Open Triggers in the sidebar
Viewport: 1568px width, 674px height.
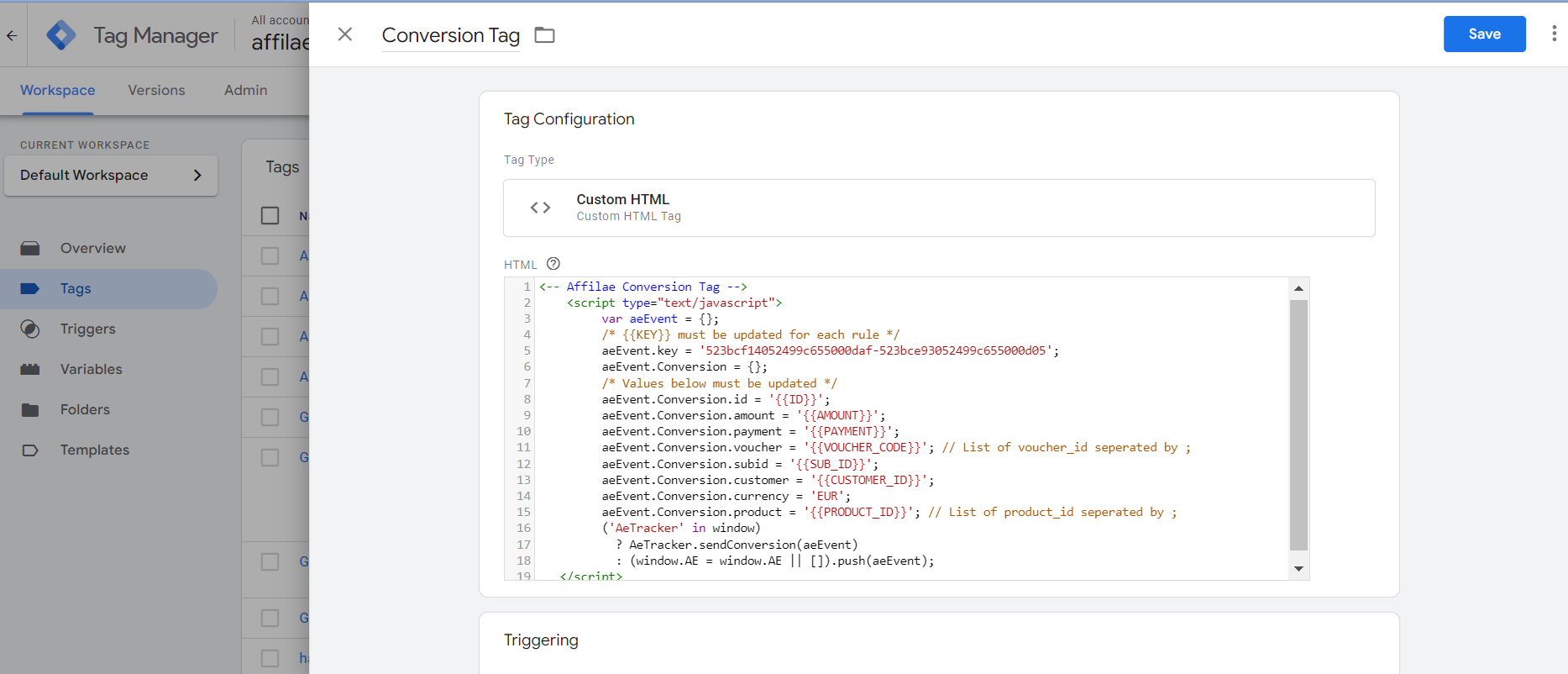click(109, 329)
